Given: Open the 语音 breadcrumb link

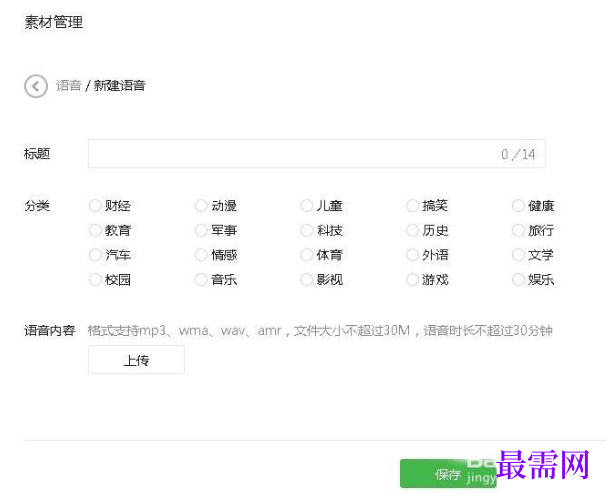Looking at the screenshot, I should (68, 85).
